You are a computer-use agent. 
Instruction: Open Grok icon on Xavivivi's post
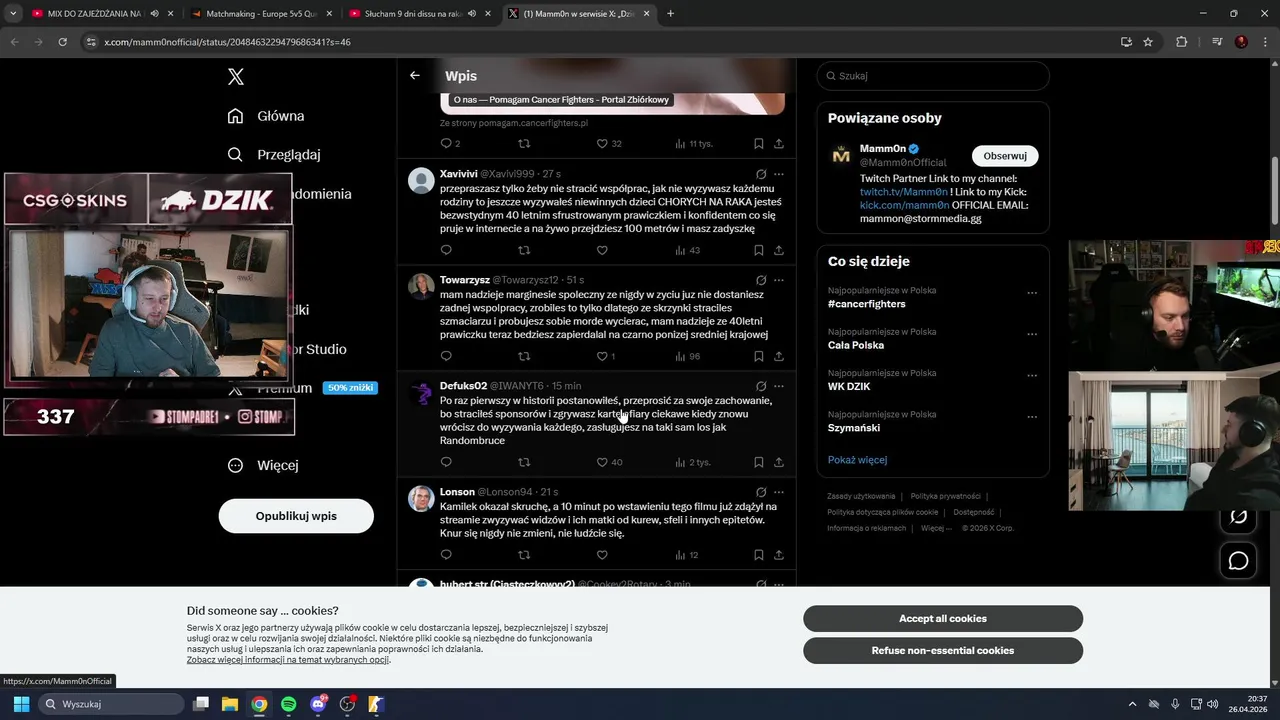(761, 174)
